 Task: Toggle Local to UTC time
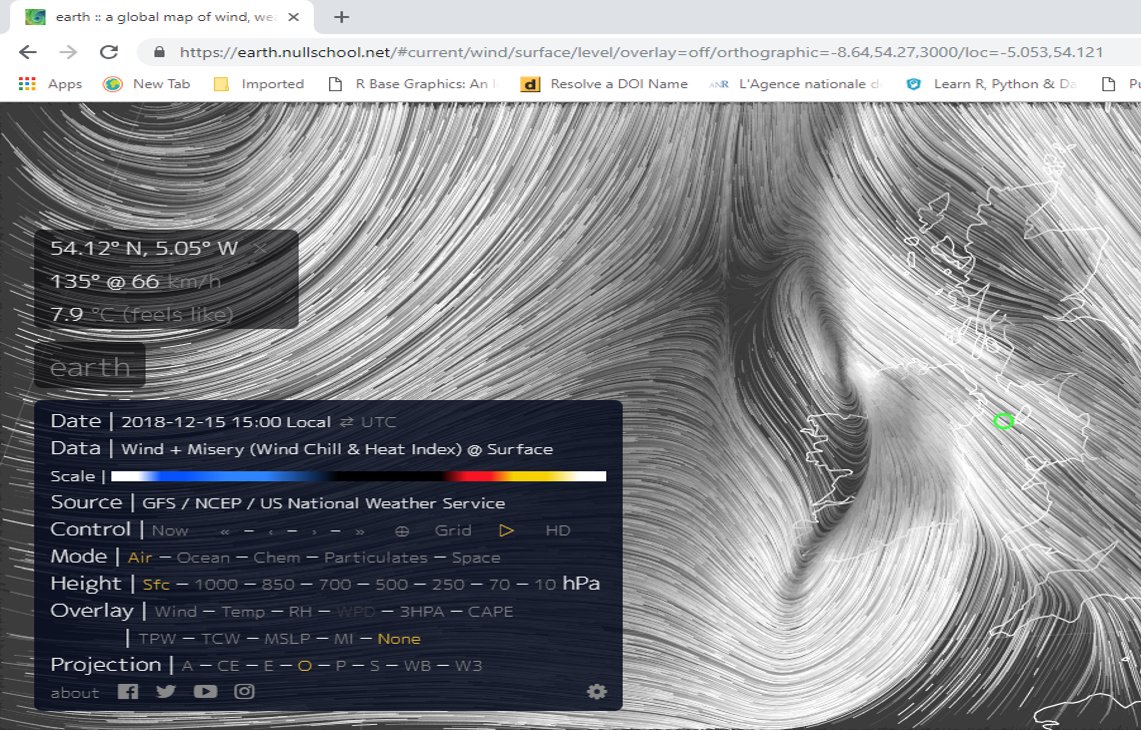pyautogui.click(x=368, y=422)
